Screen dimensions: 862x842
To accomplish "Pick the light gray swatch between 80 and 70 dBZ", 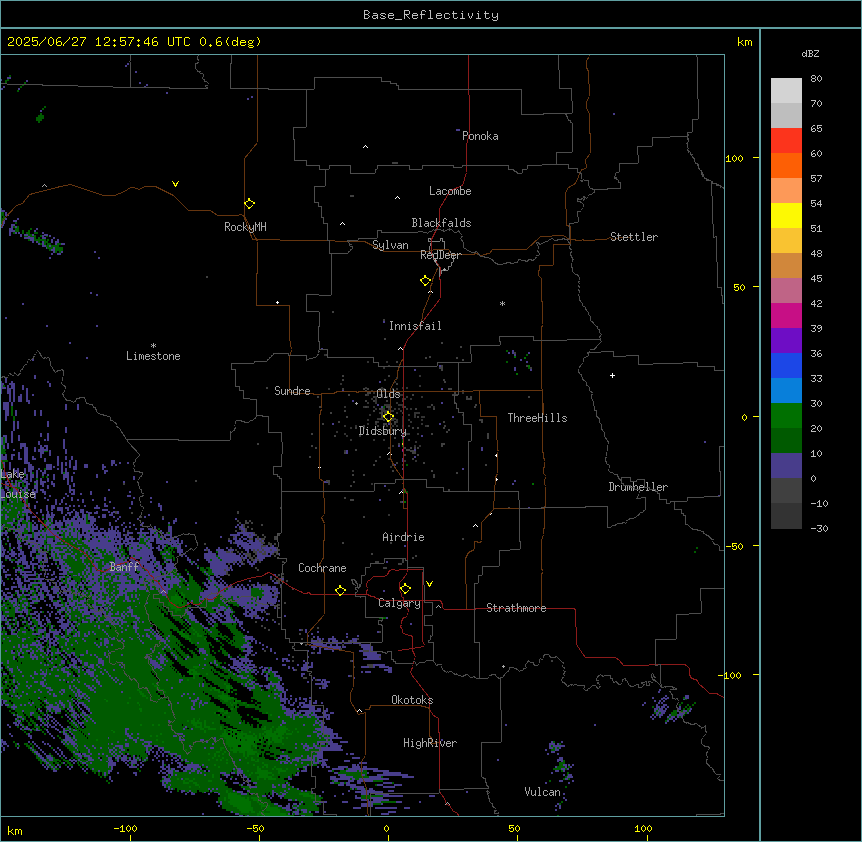I will tap(786, 91).
